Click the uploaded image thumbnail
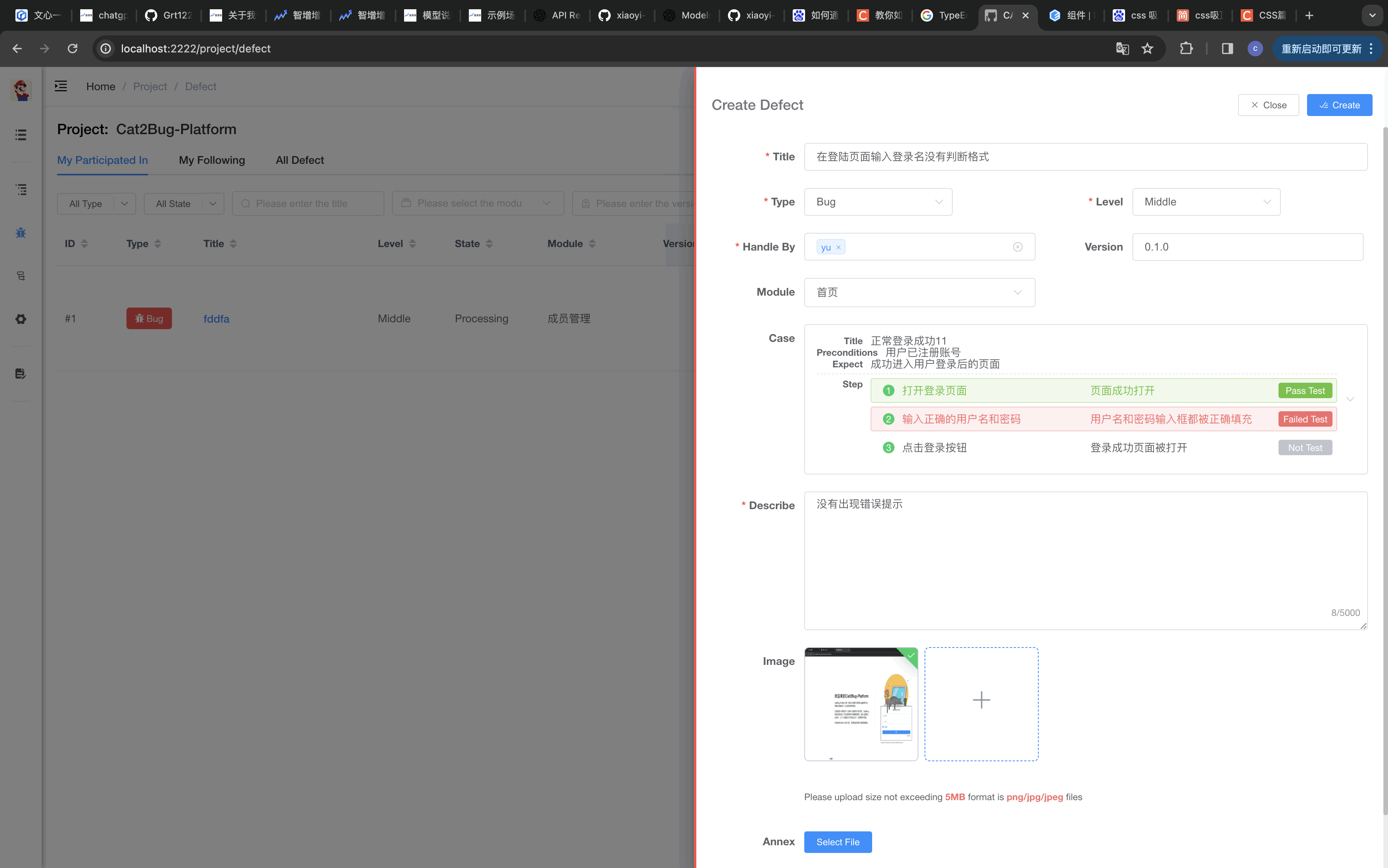 tap(860, 704)
